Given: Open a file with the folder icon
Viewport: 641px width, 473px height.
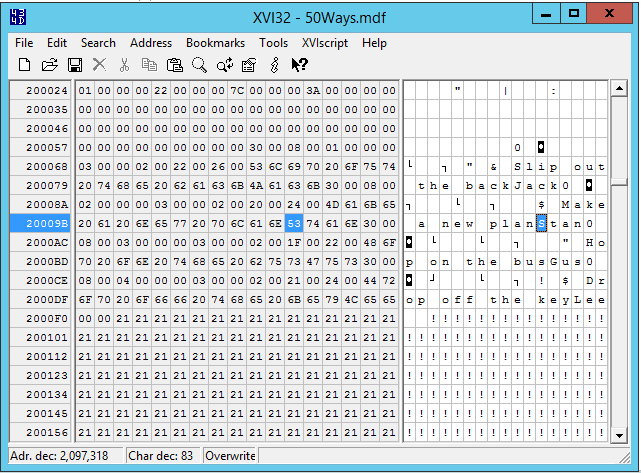Looking at the screenshot, I should point(49,65).
